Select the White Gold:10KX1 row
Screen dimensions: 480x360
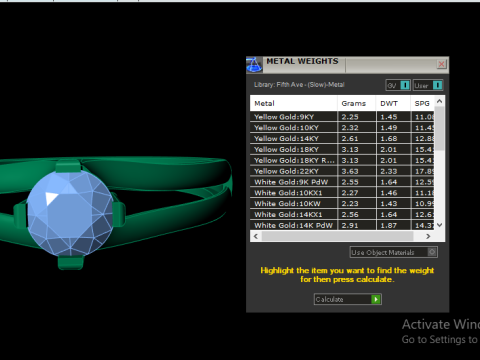[342, 193]
